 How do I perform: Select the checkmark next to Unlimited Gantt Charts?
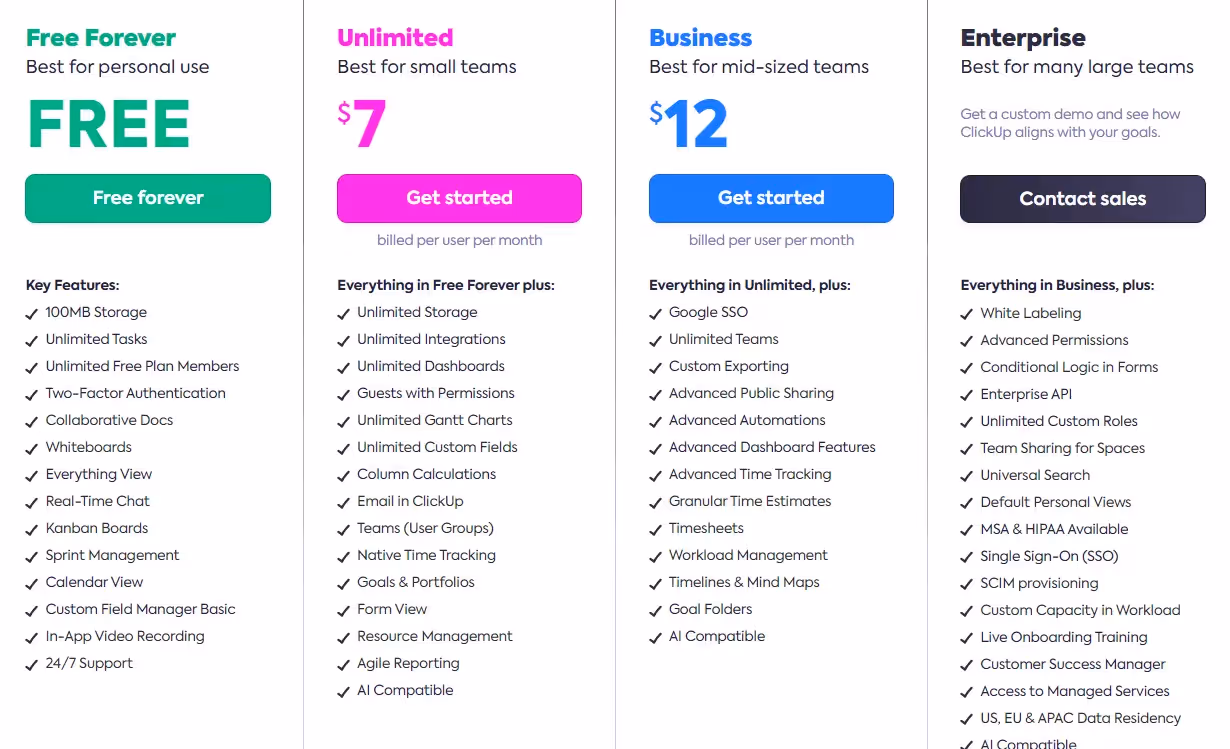pyautogui.click(x=343, y=420)
